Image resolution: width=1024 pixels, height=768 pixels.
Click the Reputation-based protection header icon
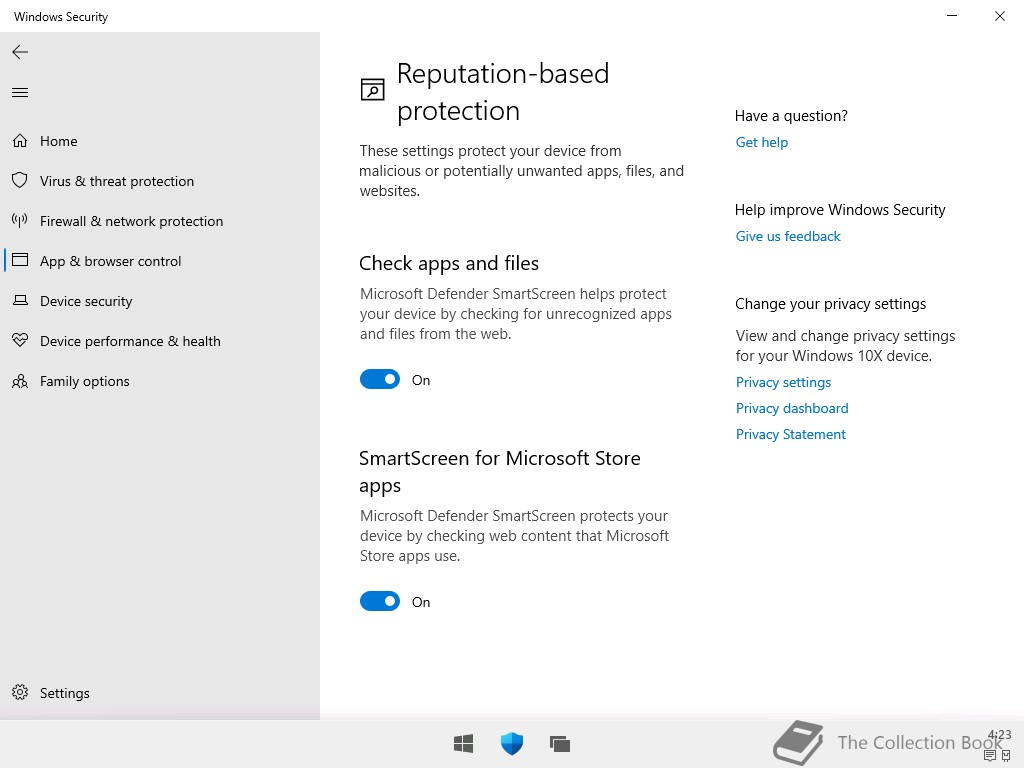[372, 89]
